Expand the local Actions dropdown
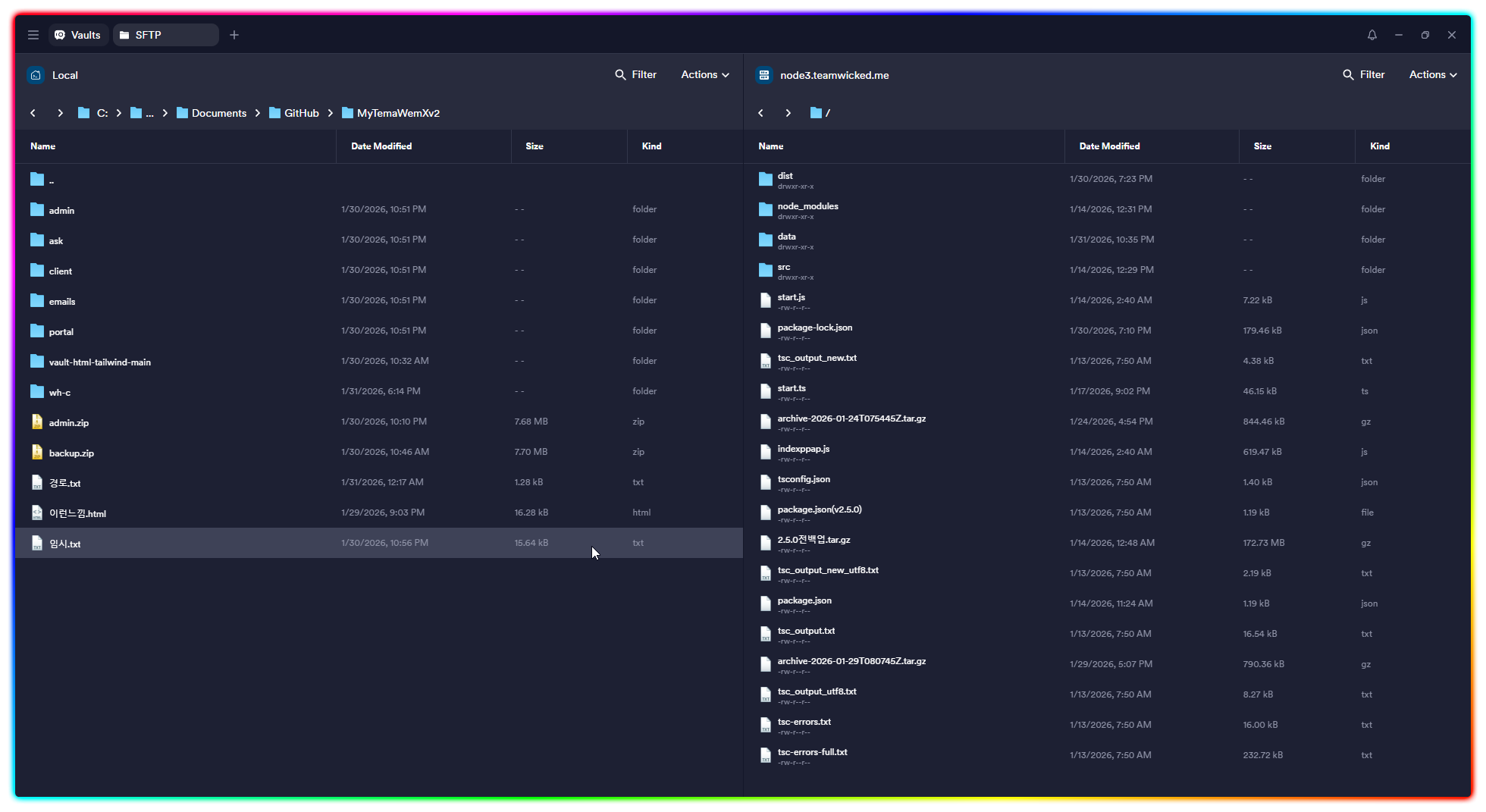The width and height of the screenshot is (1486, 812). tap(704, 74)
